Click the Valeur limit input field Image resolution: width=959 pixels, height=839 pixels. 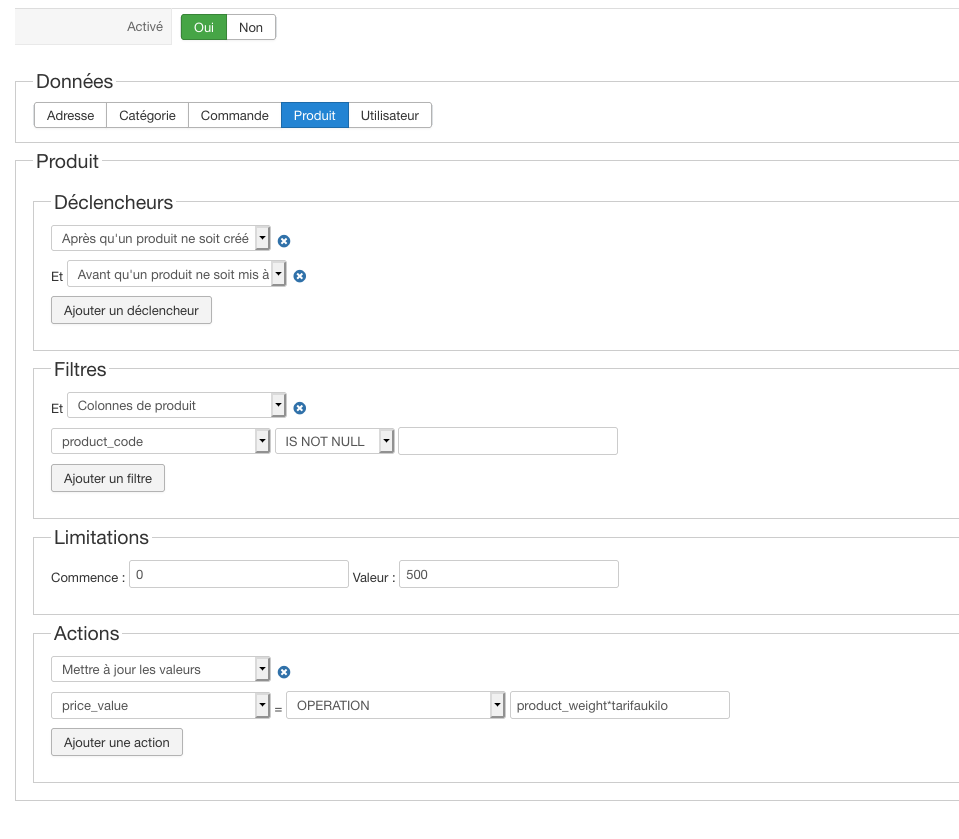coord(508,575)
